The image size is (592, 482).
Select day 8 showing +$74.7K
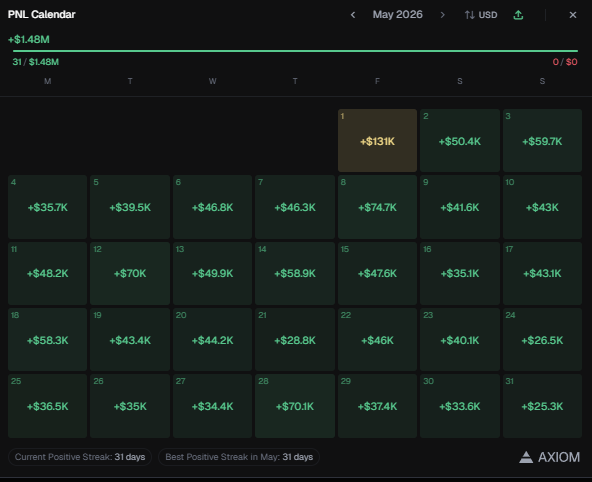[x=377, y=206]
